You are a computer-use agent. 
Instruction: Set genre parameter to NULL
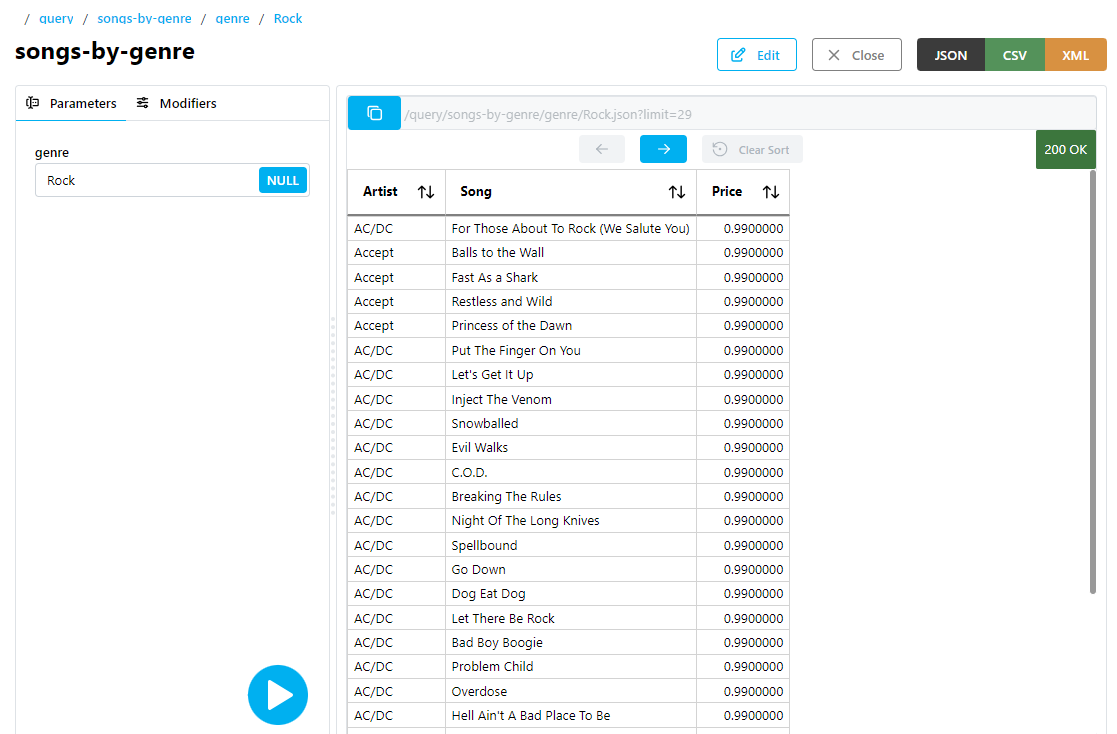pyautogui.click(x=283, y=180)
